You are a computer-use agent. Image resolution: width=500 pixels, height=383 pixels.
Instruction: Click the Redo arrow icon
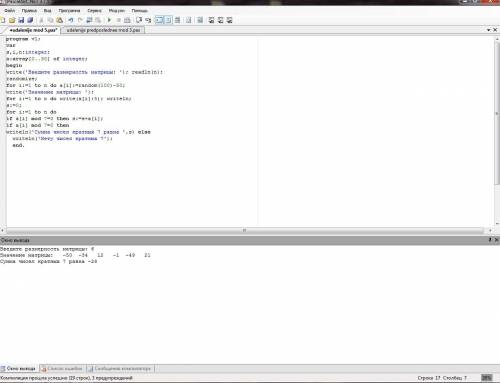pyautogui.click(x=80, y=20)
